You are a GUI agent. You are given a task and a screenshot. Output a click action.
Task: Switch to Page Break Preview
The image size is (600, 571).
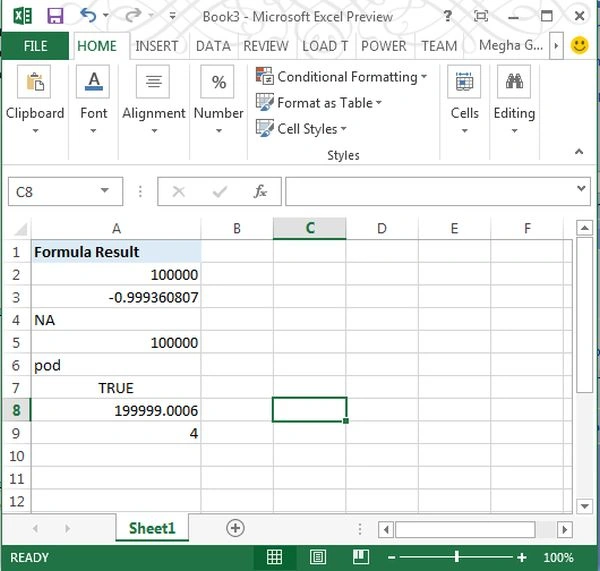coord(360,557)
